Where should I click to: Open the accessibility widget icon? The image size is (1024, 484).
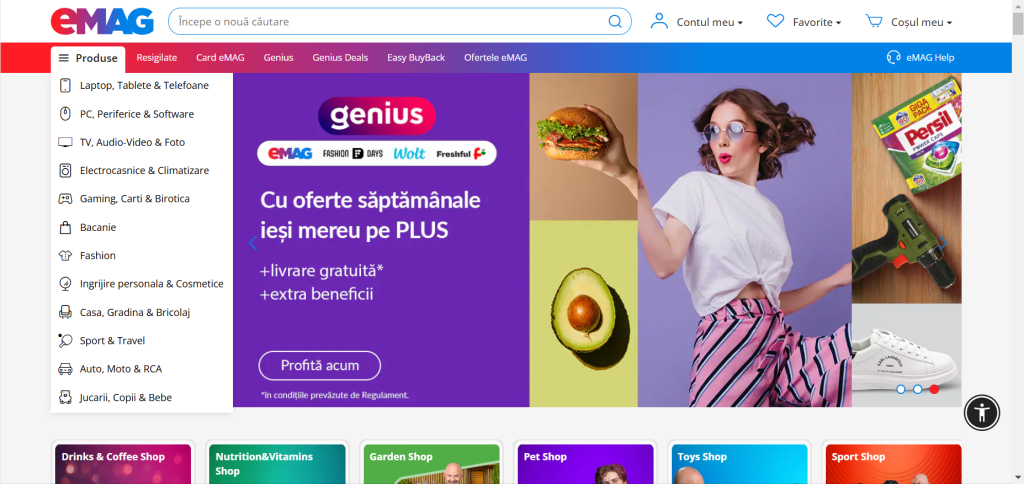(982, 412)
